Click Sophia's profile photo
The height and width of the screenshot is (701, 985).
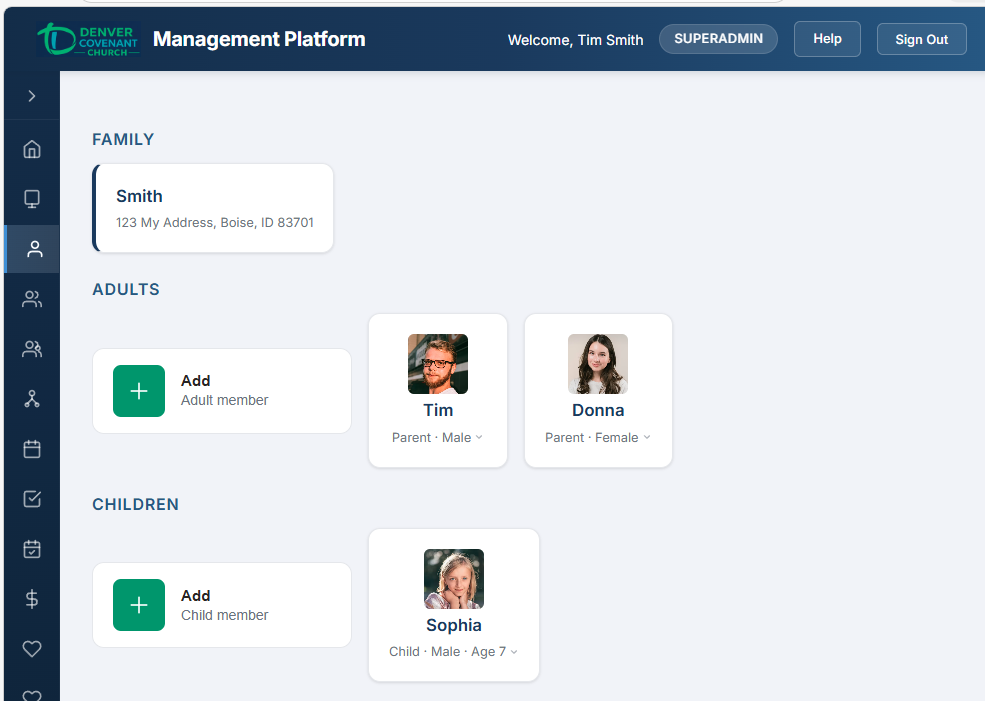tap(454, 579)
